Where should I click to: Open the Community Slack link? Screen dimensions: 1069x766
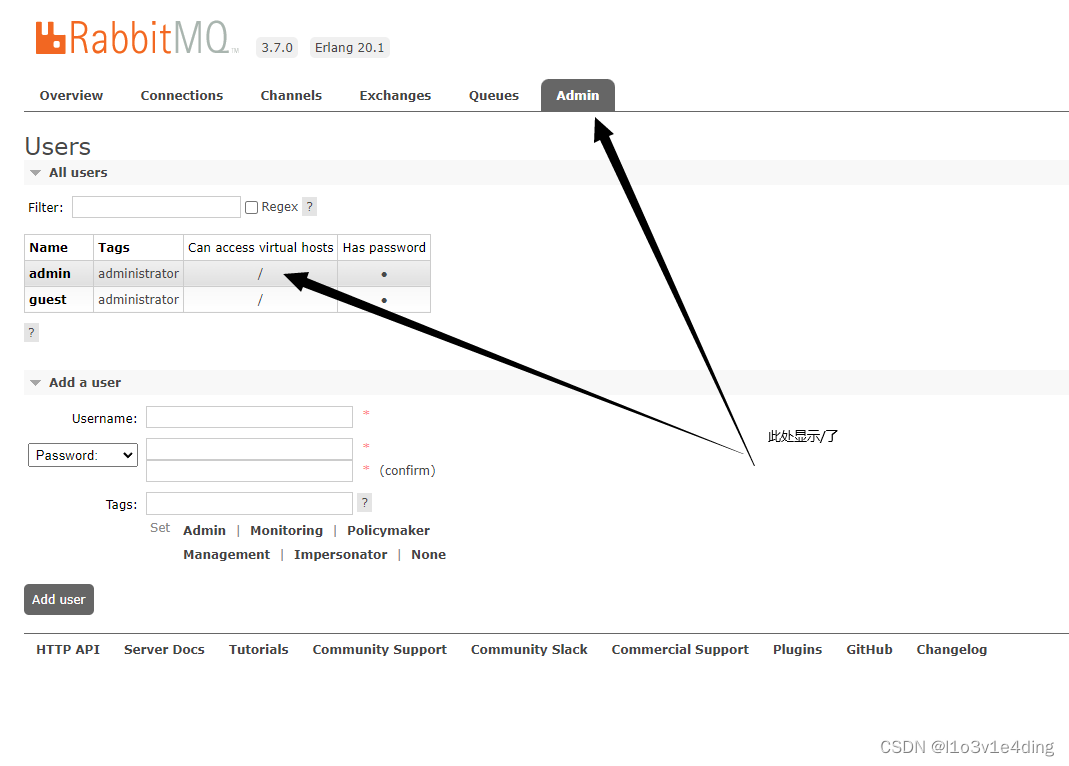click(x=529, y=649)
